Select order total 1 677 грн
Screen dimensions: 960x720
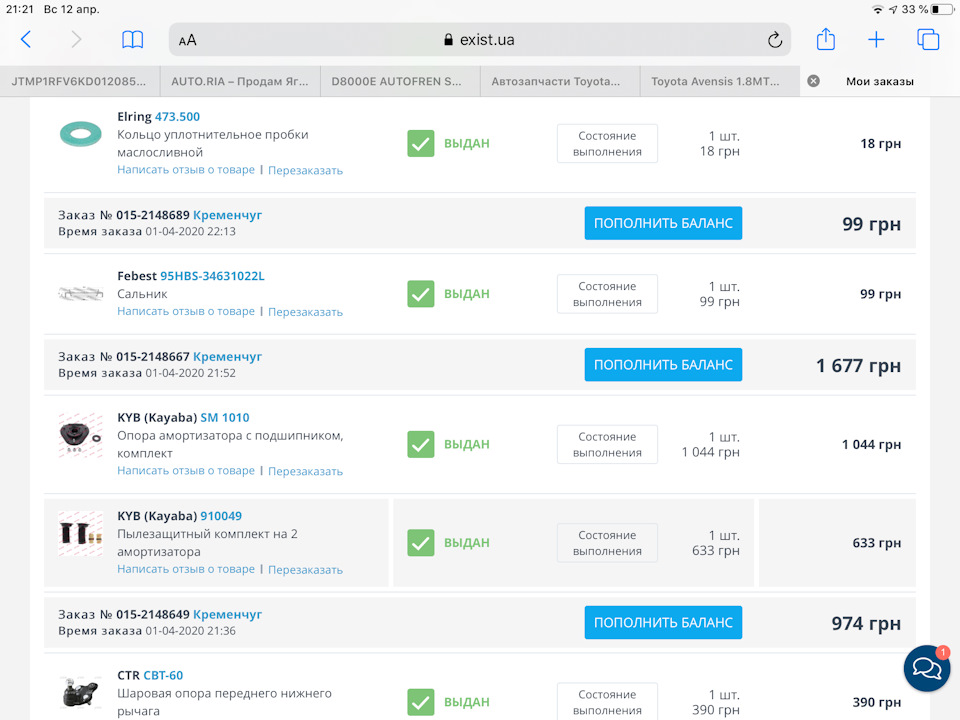coord(858,366)
